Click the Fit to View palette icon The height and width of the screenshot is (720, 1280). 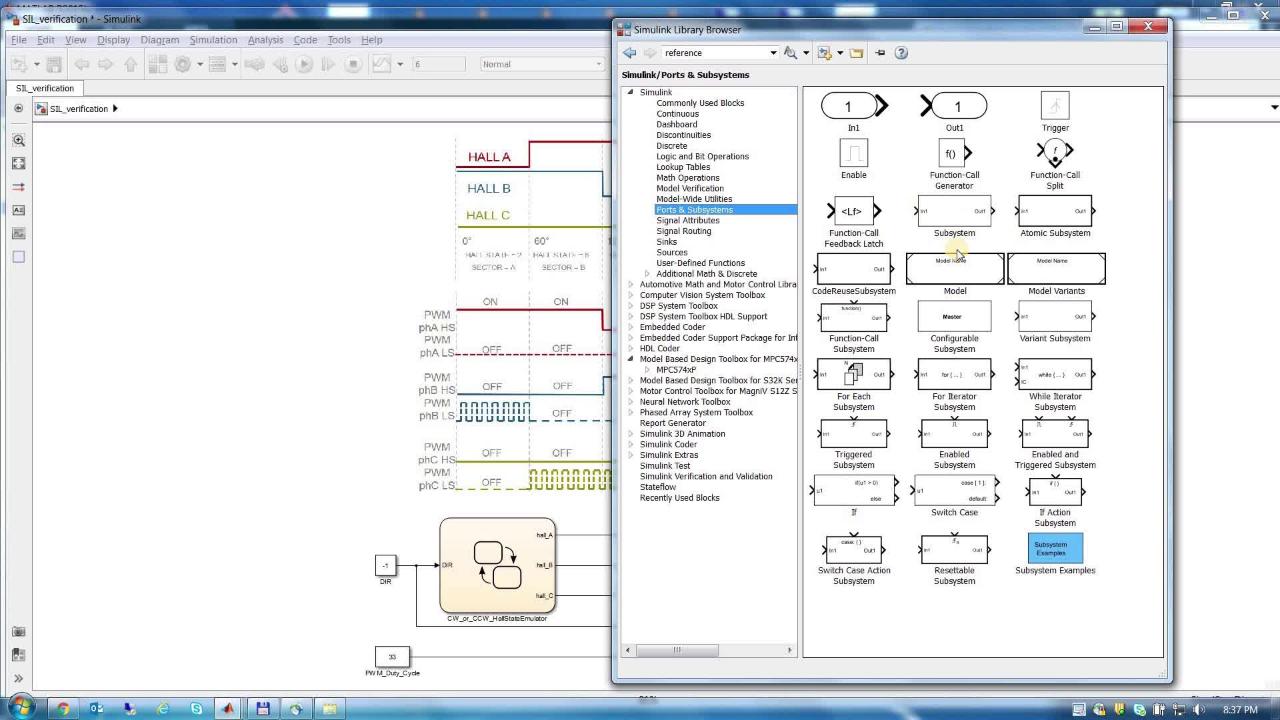[18, 164]
